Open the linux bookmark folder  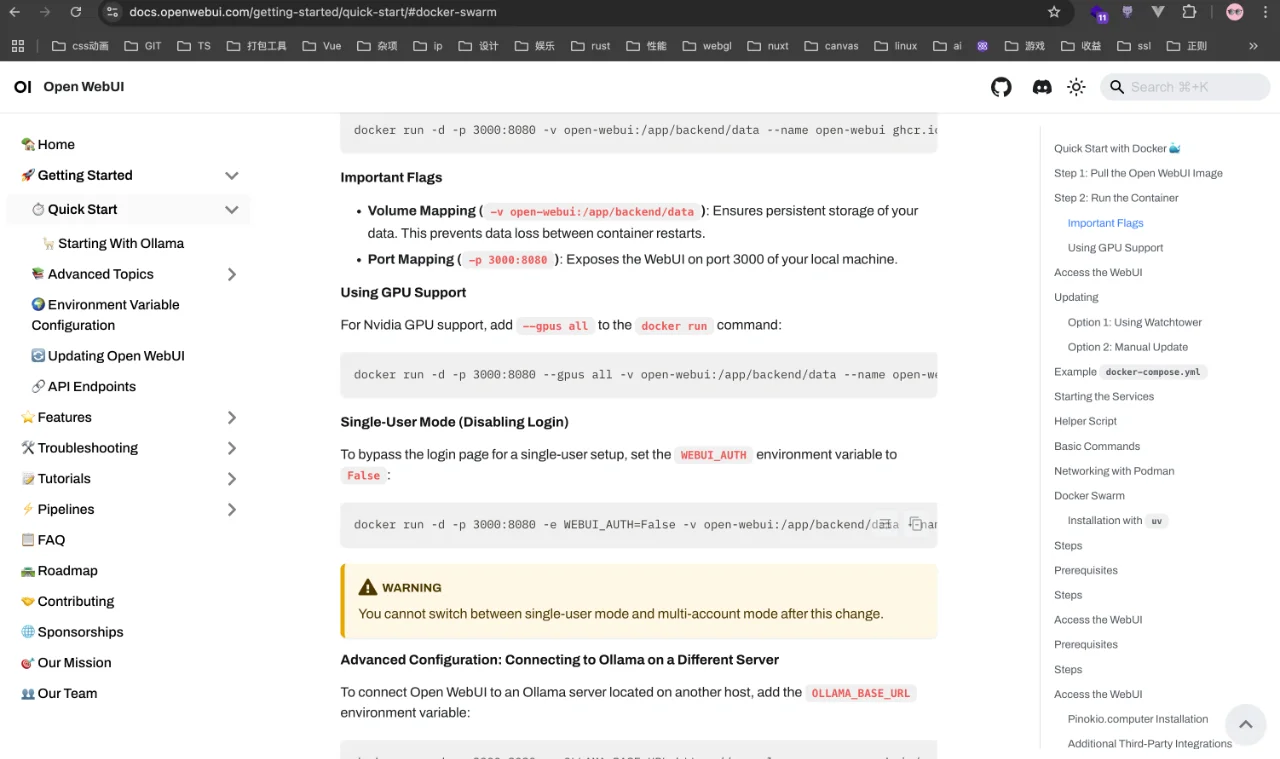click(x=895, y=46)
